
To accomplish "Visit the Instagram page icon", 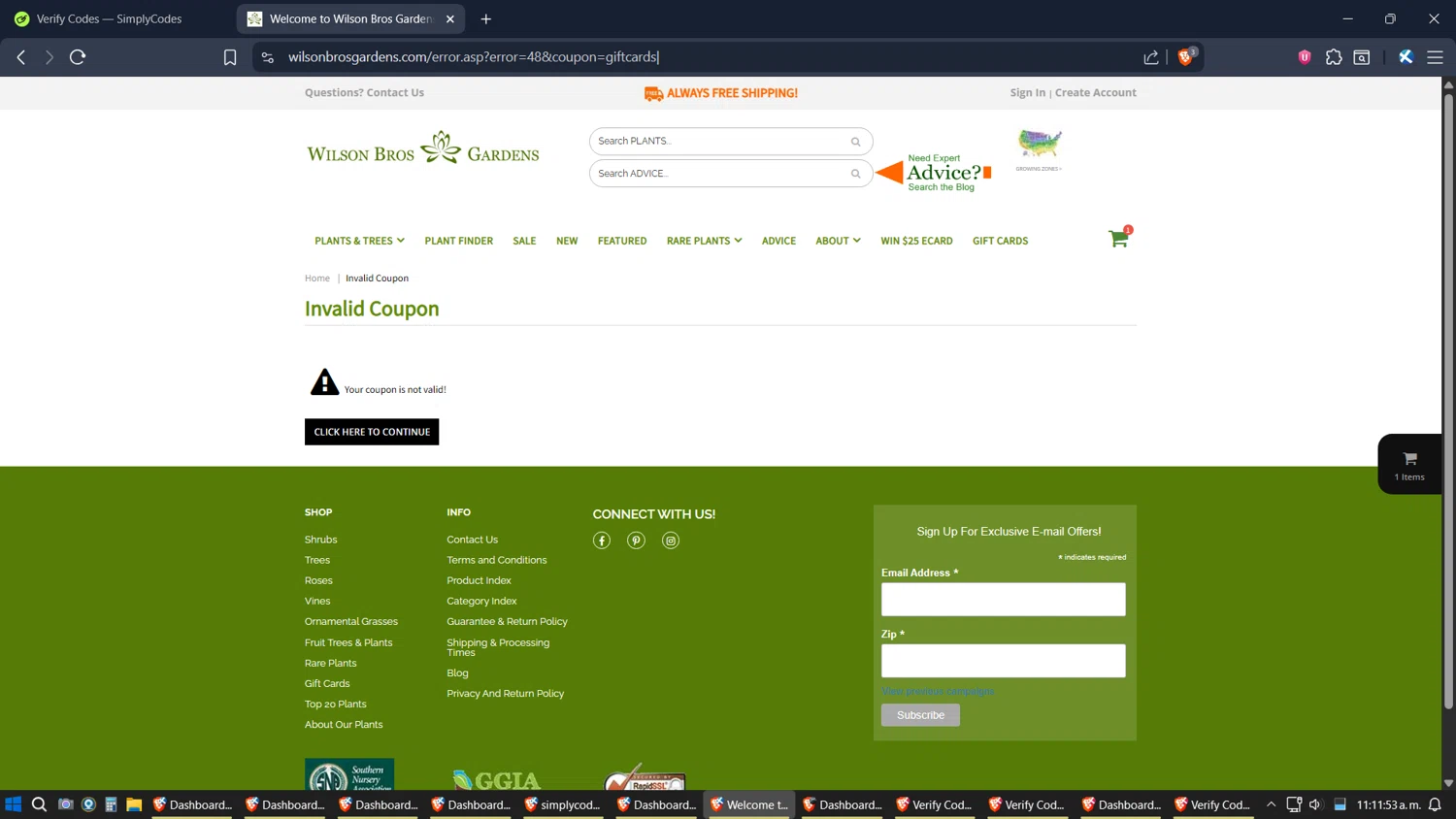I will click(671, 541).
